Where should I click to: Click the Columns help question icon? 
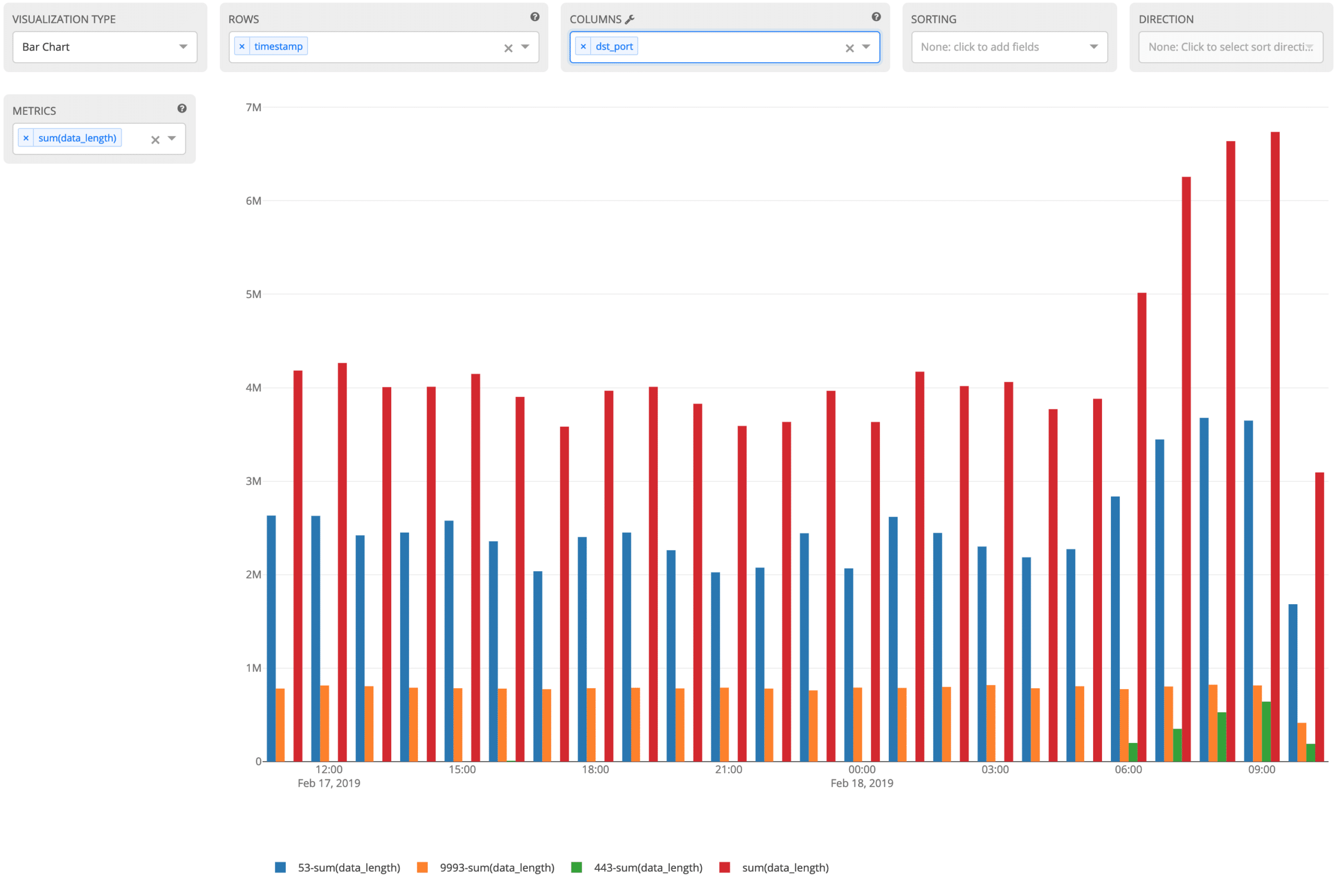[876, 17]
